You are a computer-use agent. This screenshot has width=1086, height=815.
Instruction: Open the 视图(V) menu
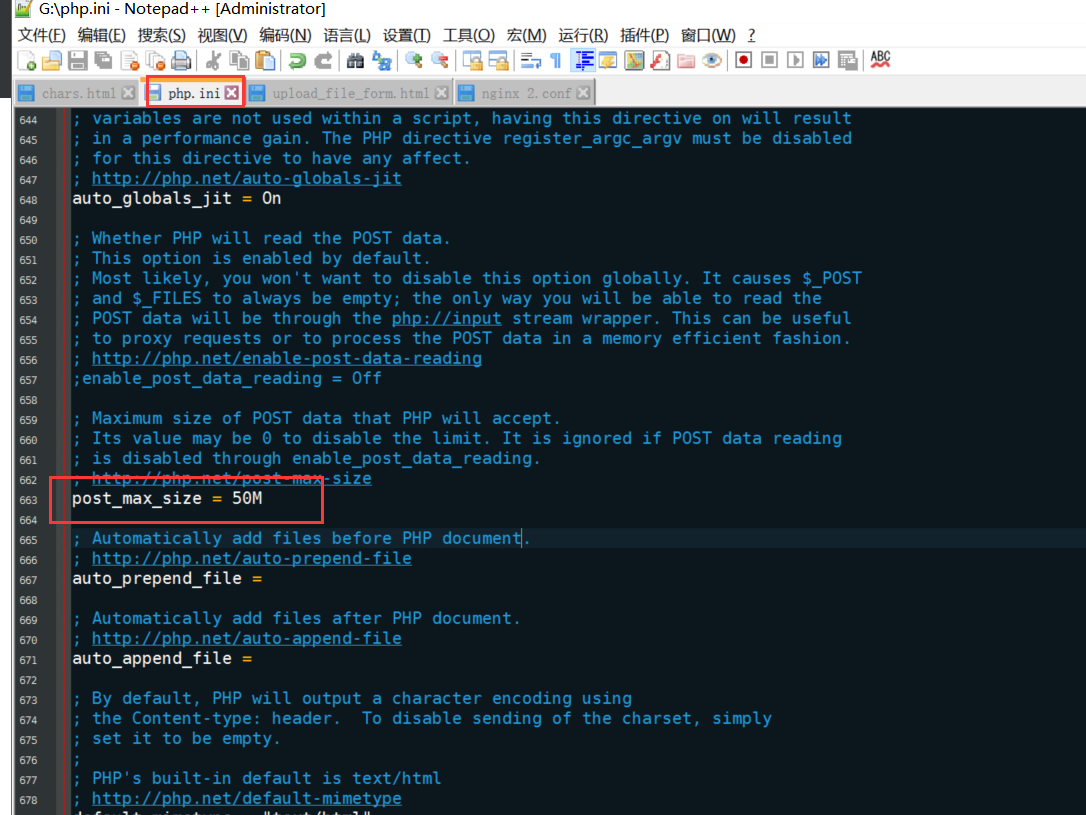(x=222, y=35)
